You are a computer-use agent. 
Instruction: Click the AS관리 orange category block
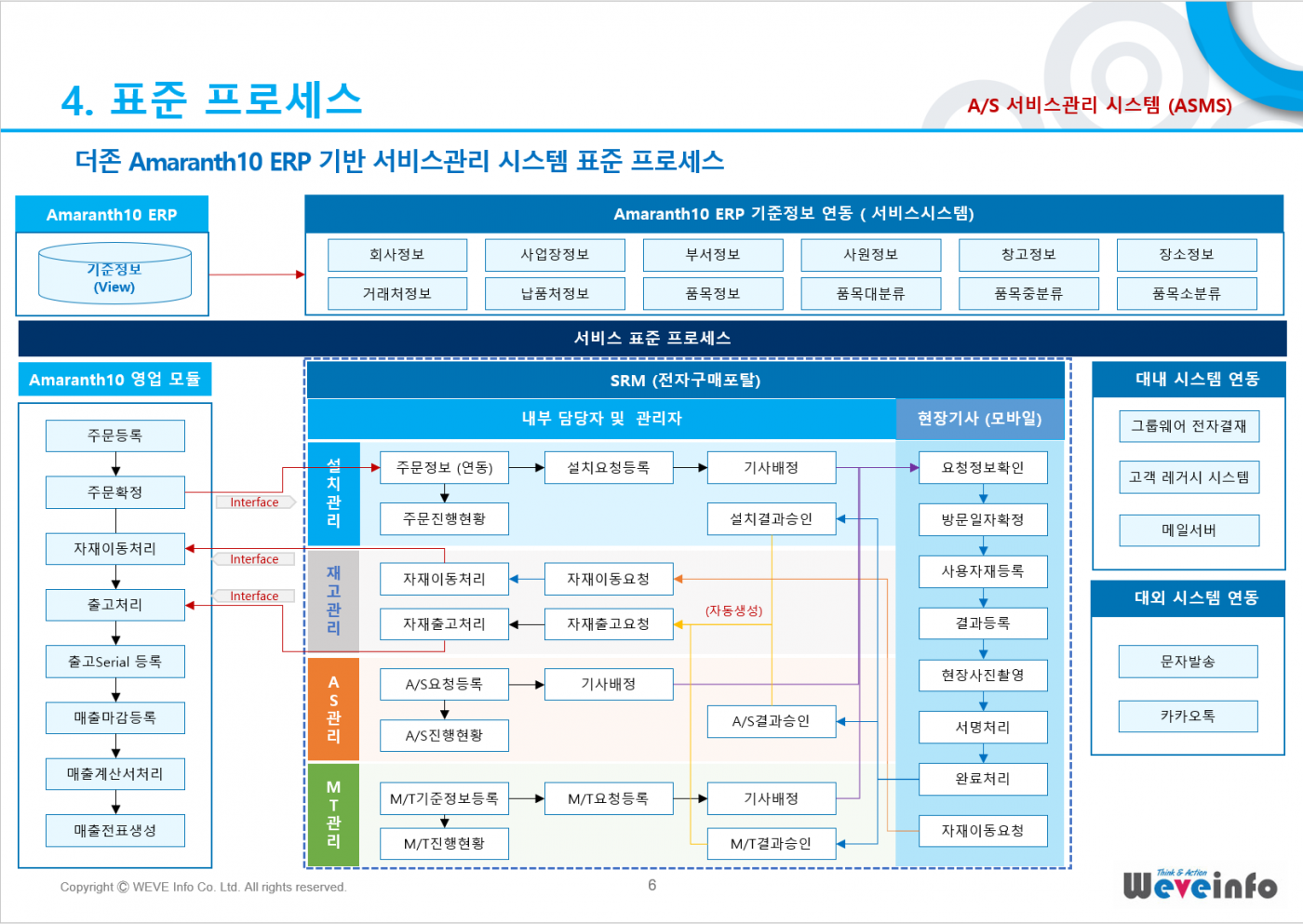tap(333, 709)
